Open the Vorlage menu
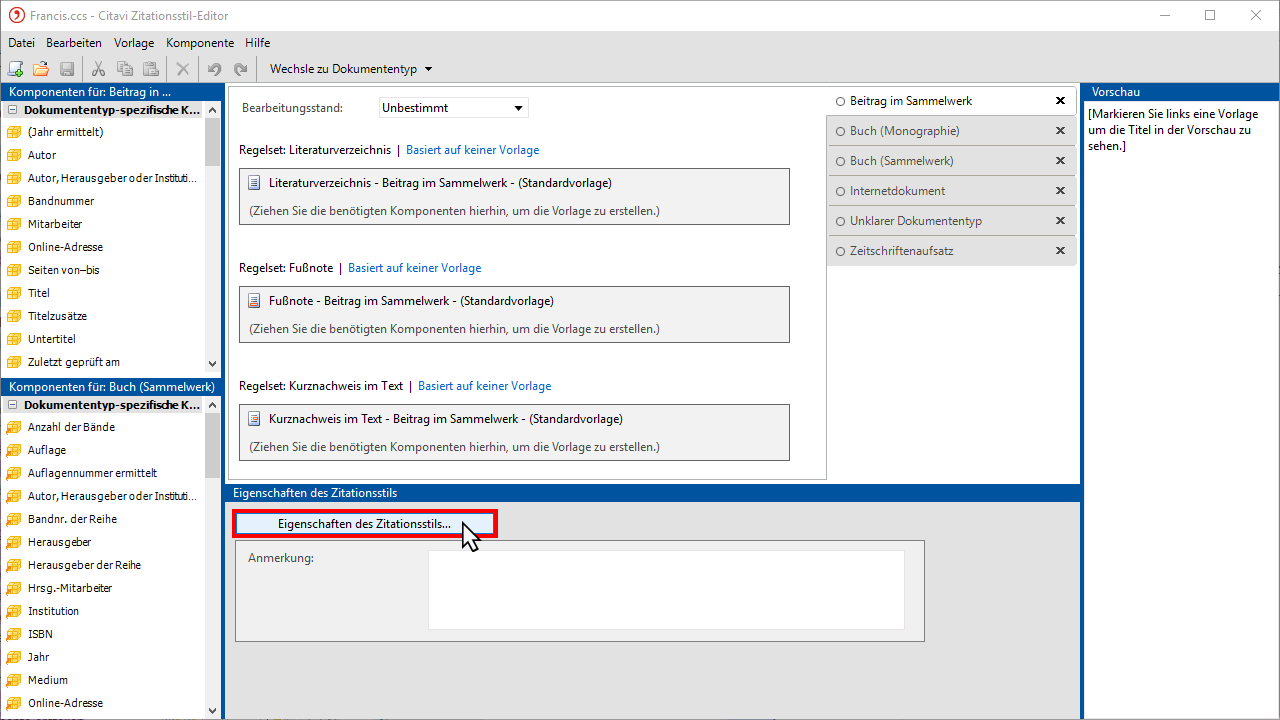Screen dimensions: 1280x720 click(x=134, y=43)
